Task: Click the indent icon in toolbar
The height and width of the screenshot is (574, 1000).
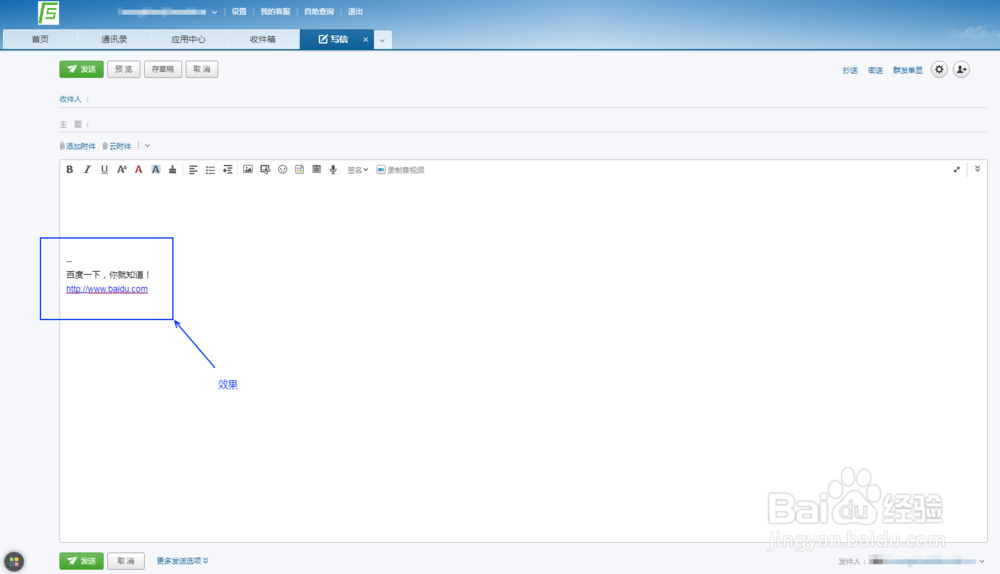Action: (x=227, y=170)
